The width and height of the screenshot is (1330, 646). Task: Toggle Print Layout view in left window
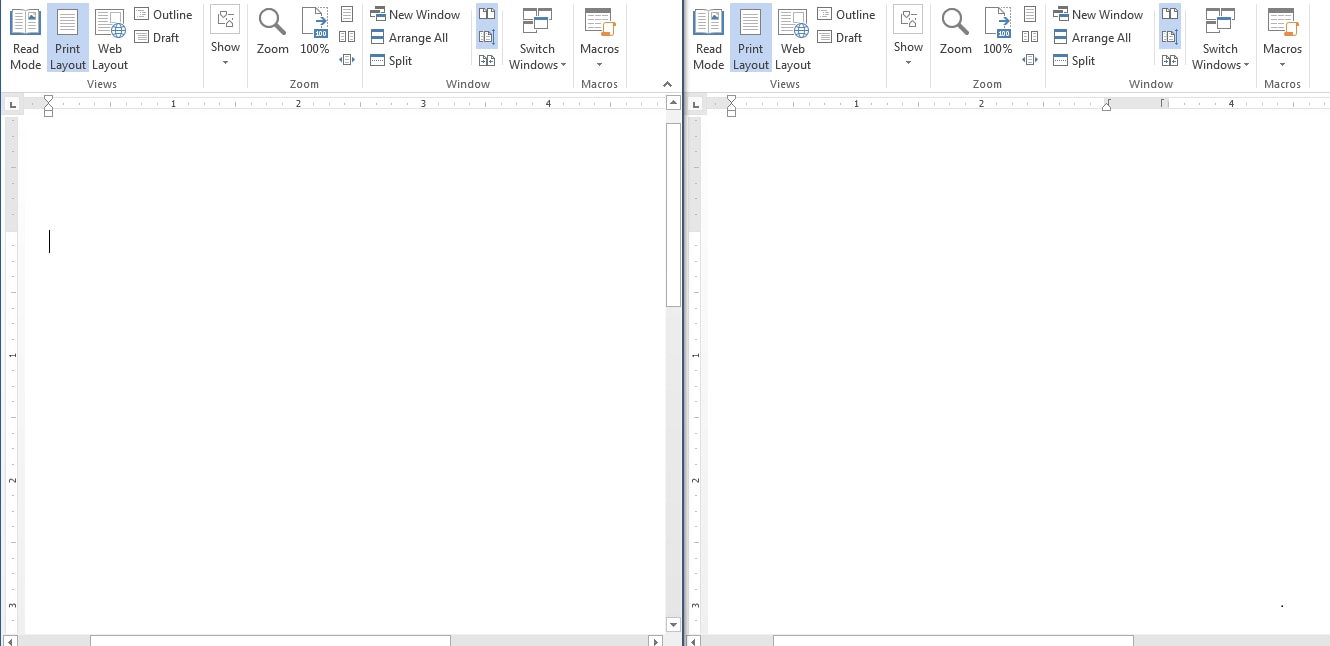coord(68,39)
